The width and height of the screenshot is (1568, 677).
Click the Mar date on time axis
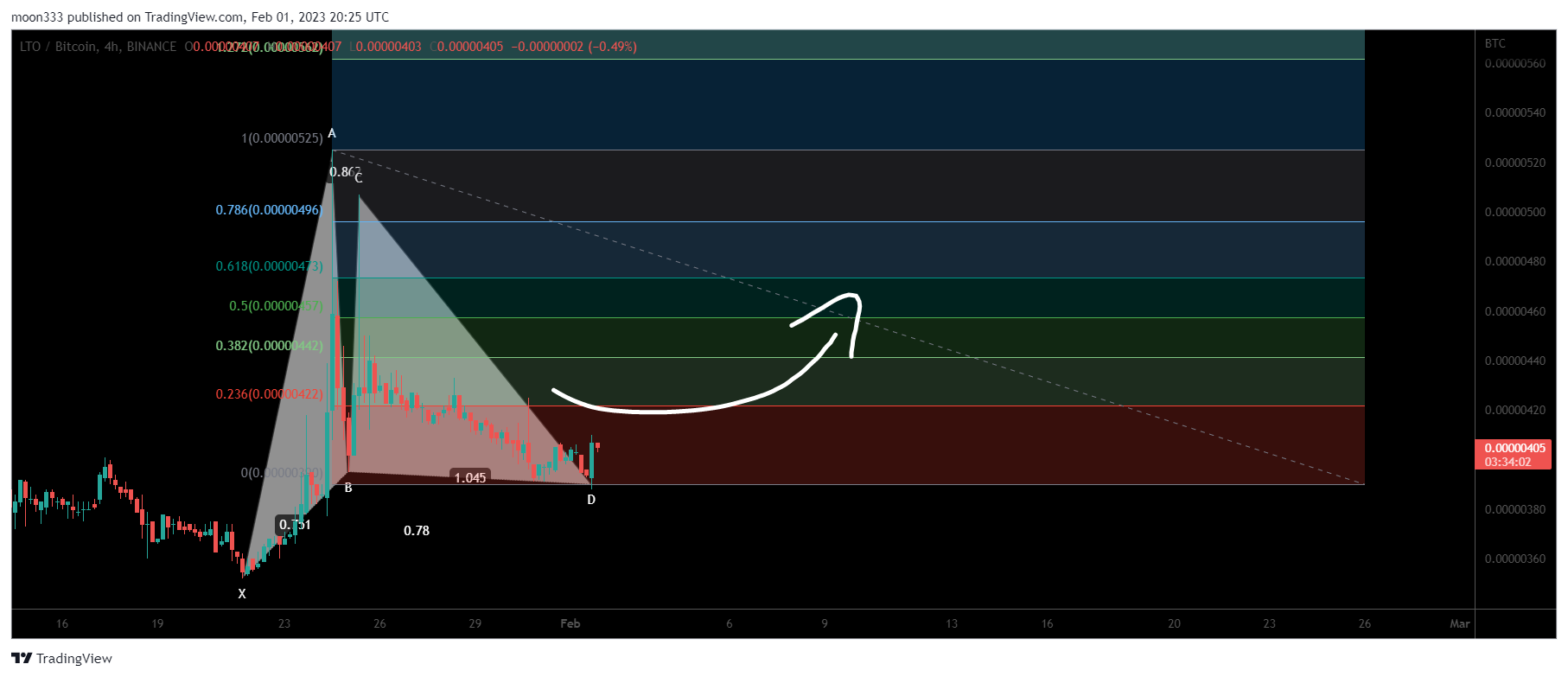point(1460,623)
